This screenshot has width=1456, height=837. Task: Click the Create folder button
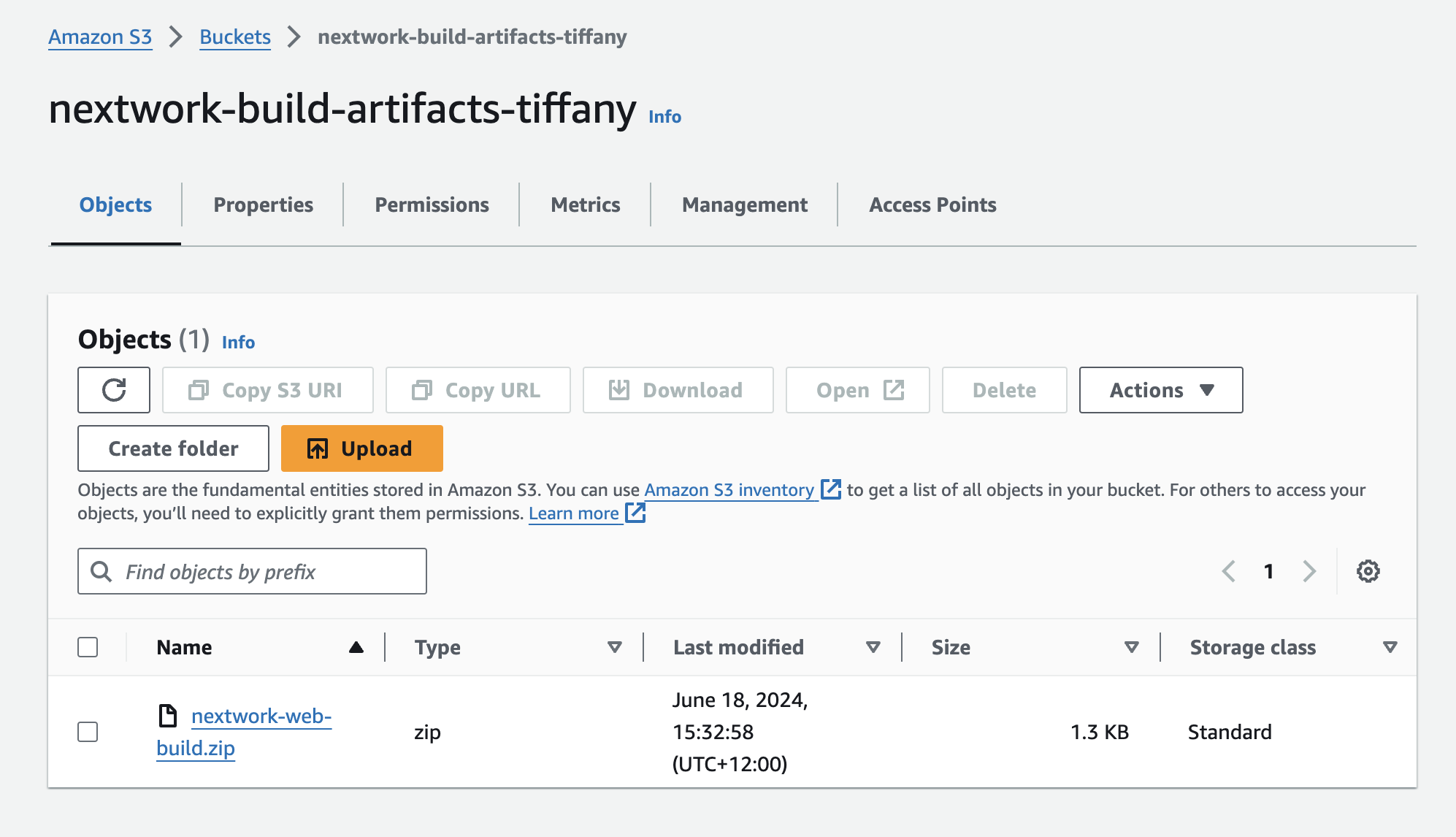(x=173, y=448)
